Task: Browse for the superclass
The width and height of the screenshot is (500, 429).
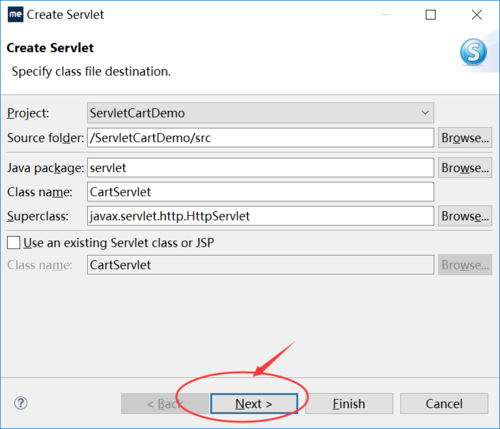Action: click(x=465, y=216)
